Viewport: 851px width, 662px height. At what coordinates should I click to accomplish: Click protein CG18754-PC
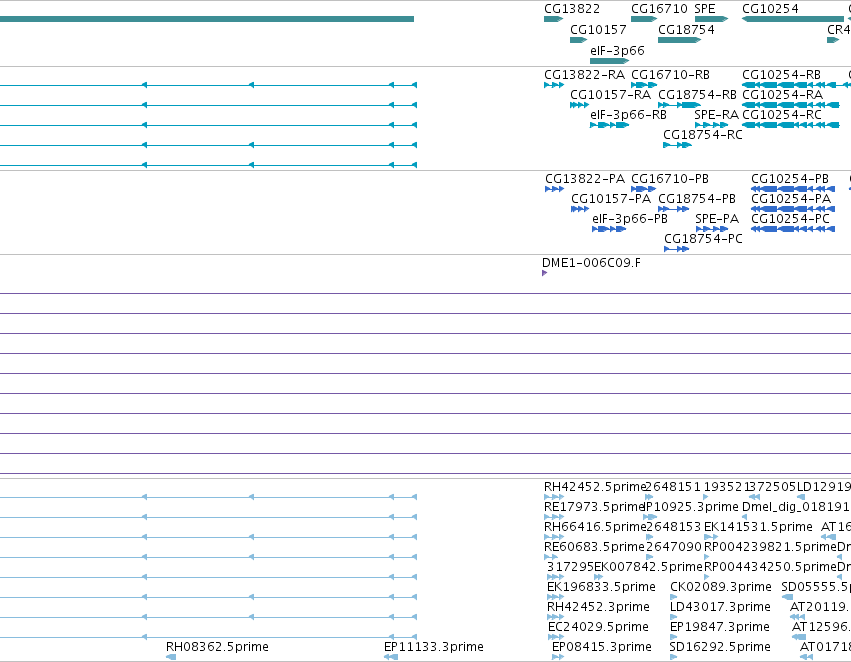point(703,239)
